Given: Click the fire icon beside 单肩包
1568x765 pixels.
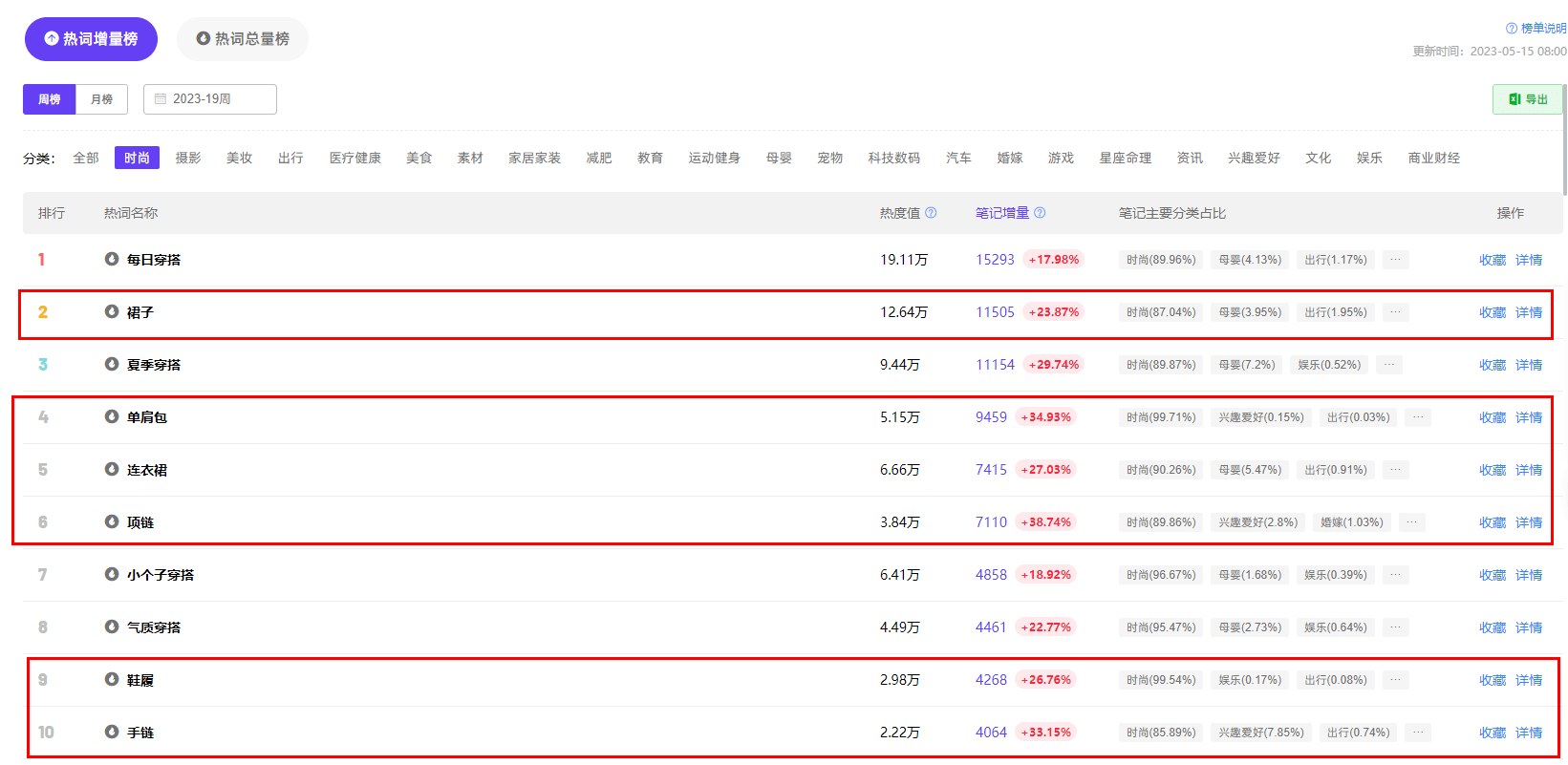Looking at the screenshot, I should [112, 416].
